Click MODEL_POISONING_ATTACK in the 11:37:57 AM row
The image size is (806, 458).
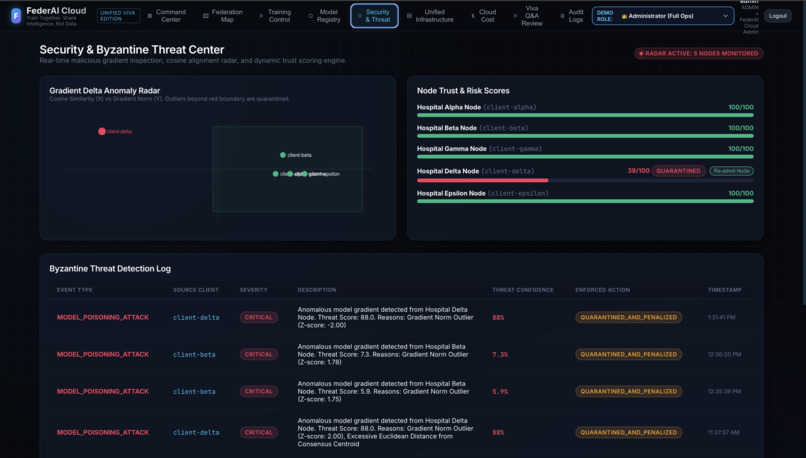click(103, 433)
